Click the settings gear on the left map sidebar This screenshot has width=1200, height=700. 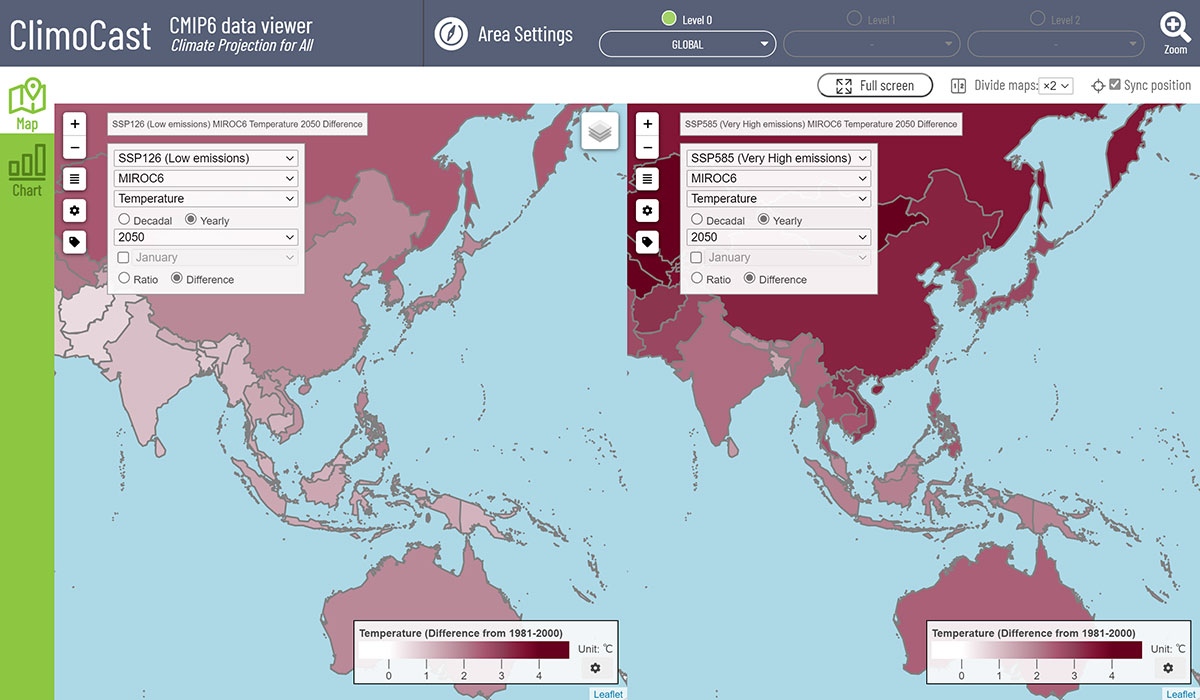(x=74, y=210)
